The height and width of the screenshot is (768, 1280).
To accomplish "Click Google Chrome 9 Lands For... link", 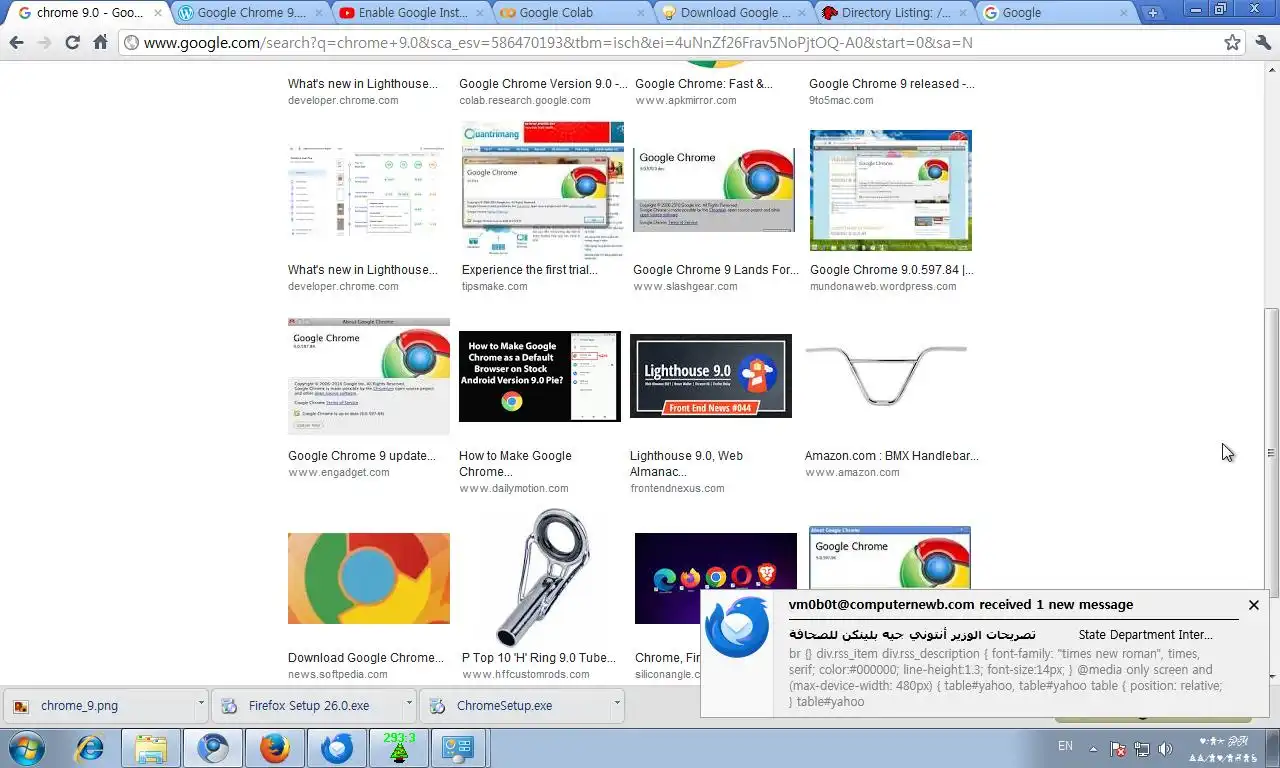I will (x=716, y=270).
